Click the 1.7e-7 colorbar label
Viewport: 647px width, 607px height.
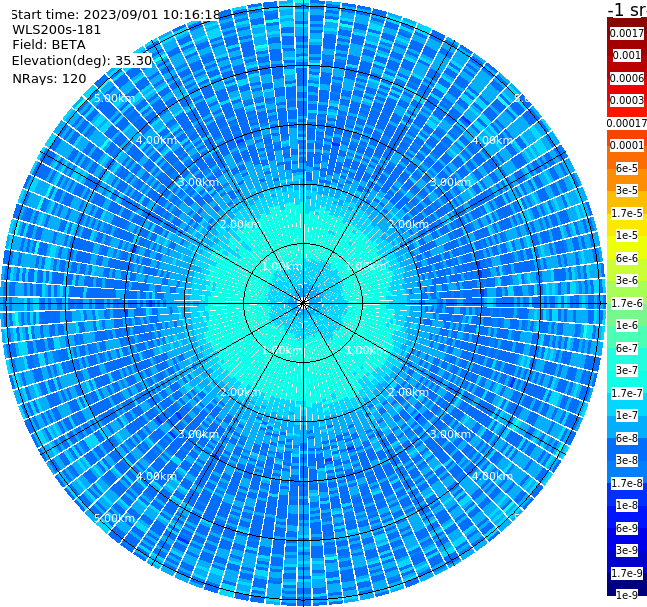coord(627,393)
